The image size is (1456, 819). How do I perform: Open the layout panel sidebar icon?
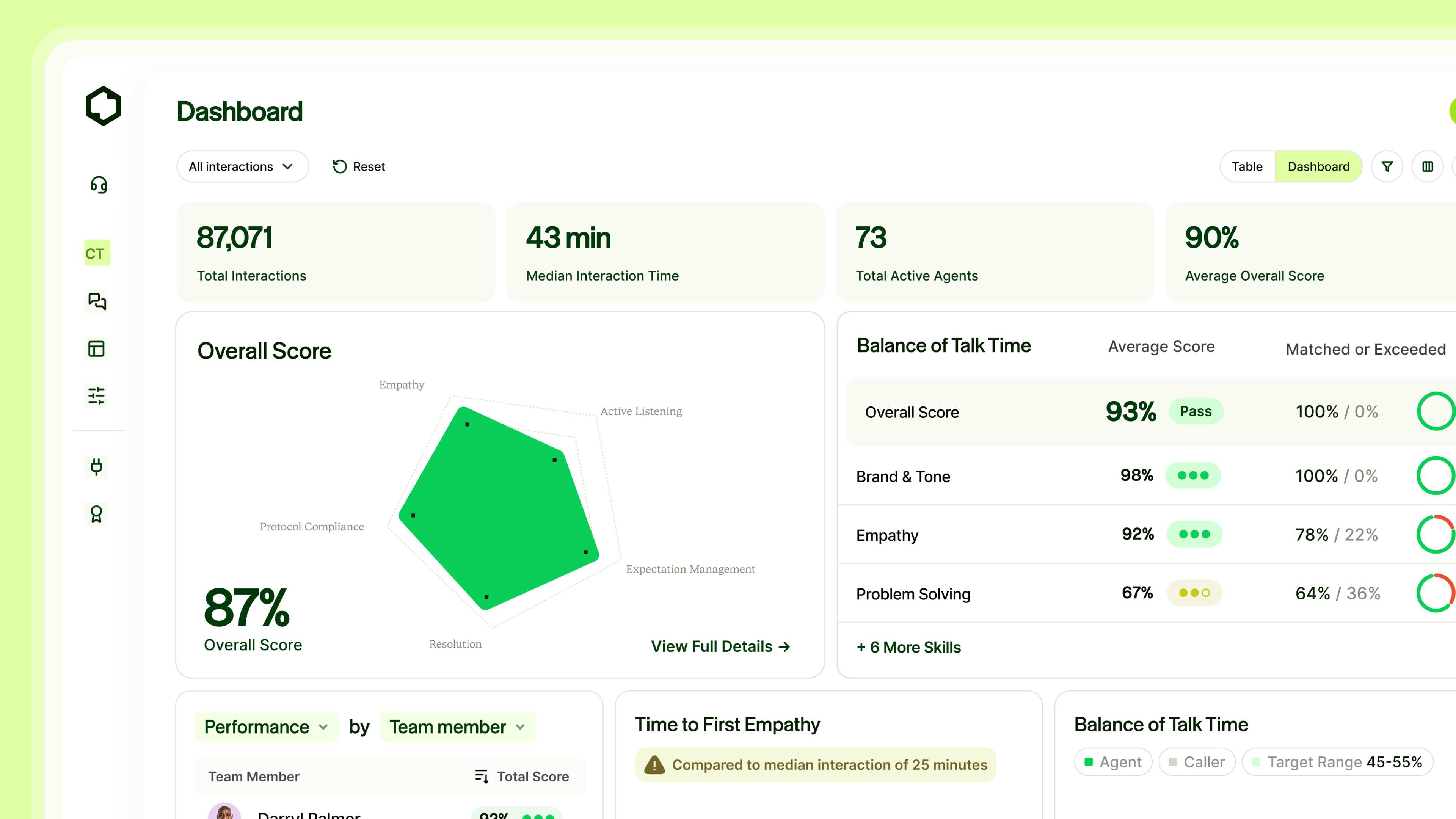pyautogui.click(x=97, y=348)
